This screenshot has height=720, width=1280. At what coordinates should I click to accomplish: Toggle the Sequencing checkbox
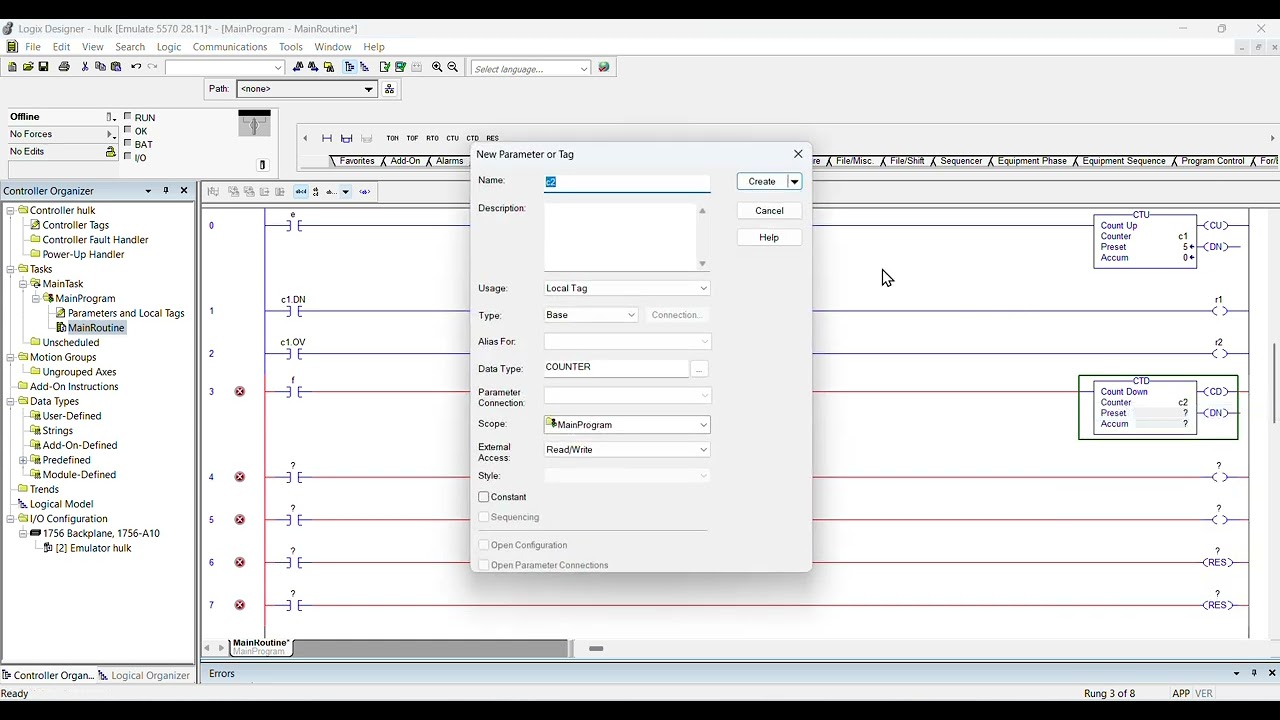tap(484, 517)
